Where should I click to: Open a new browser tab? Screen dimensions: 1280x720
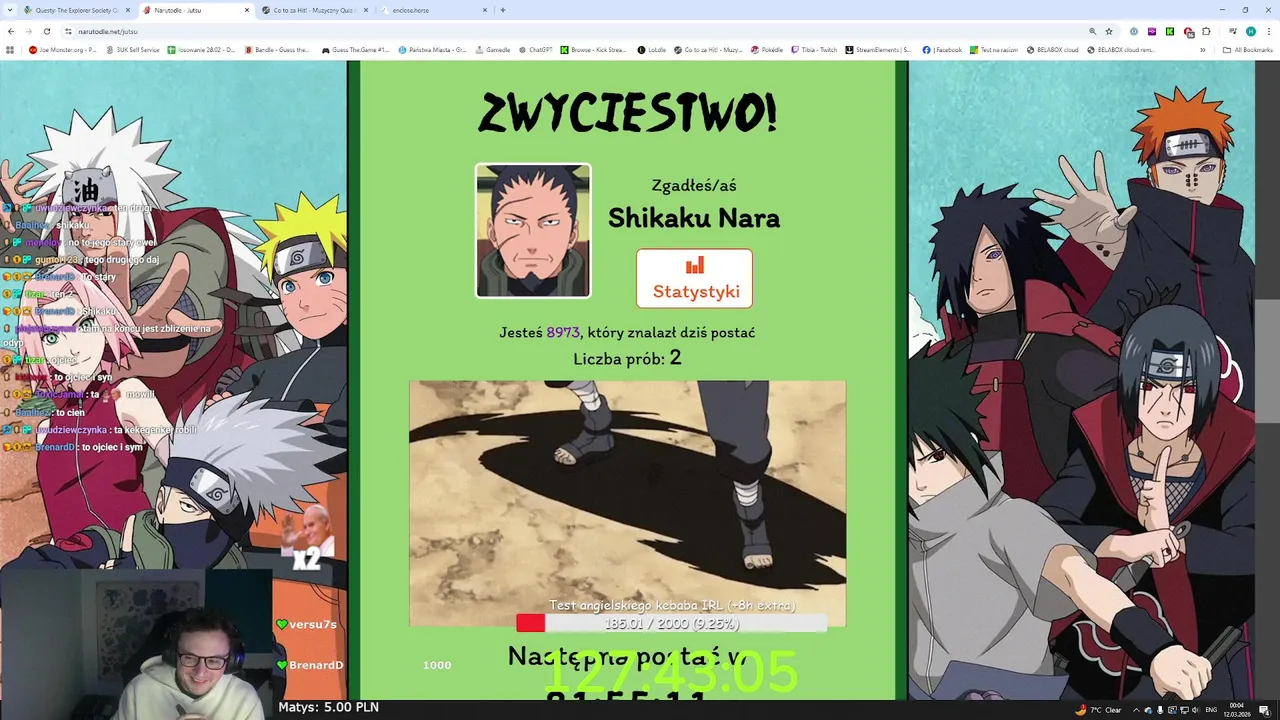(502, 10)
